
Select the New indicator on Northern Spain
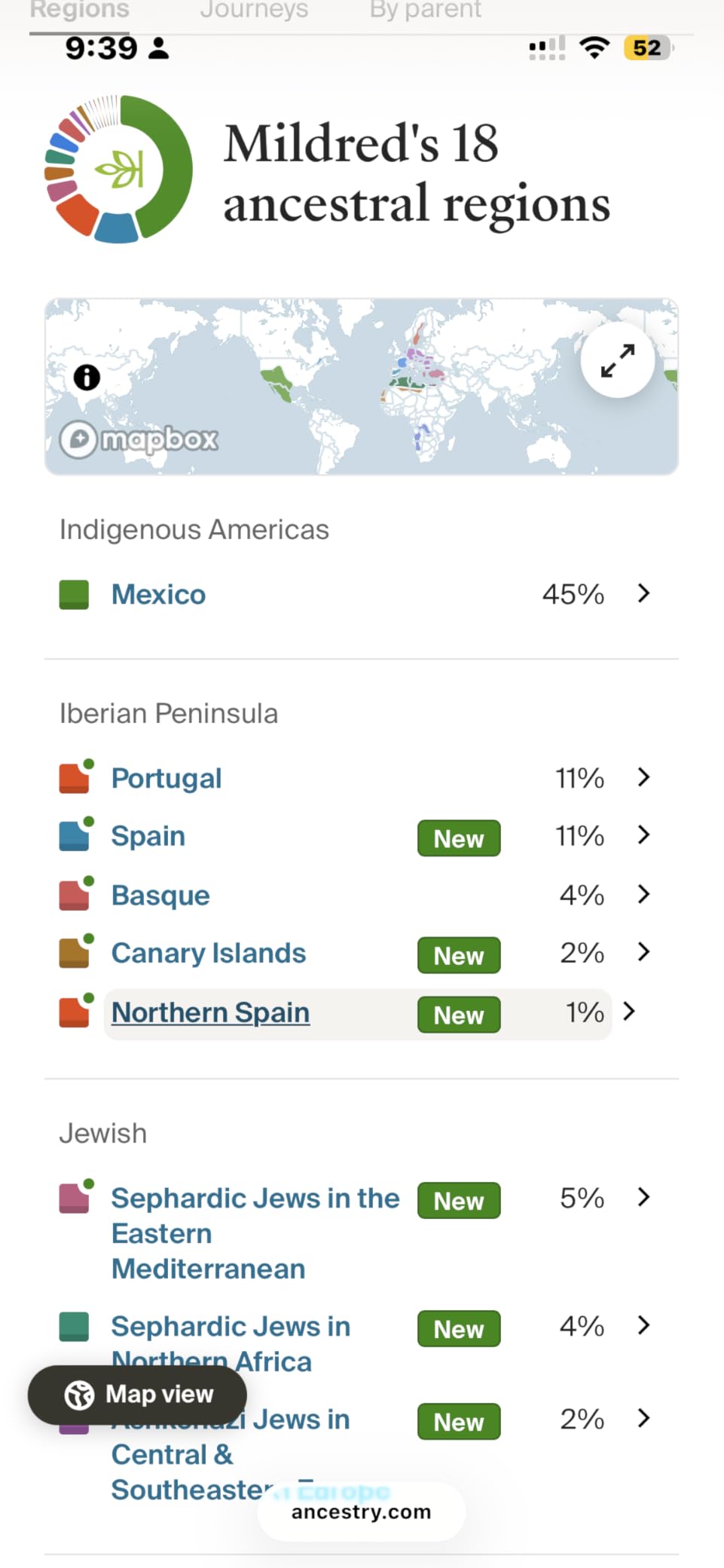click(x=458, y=1015)
